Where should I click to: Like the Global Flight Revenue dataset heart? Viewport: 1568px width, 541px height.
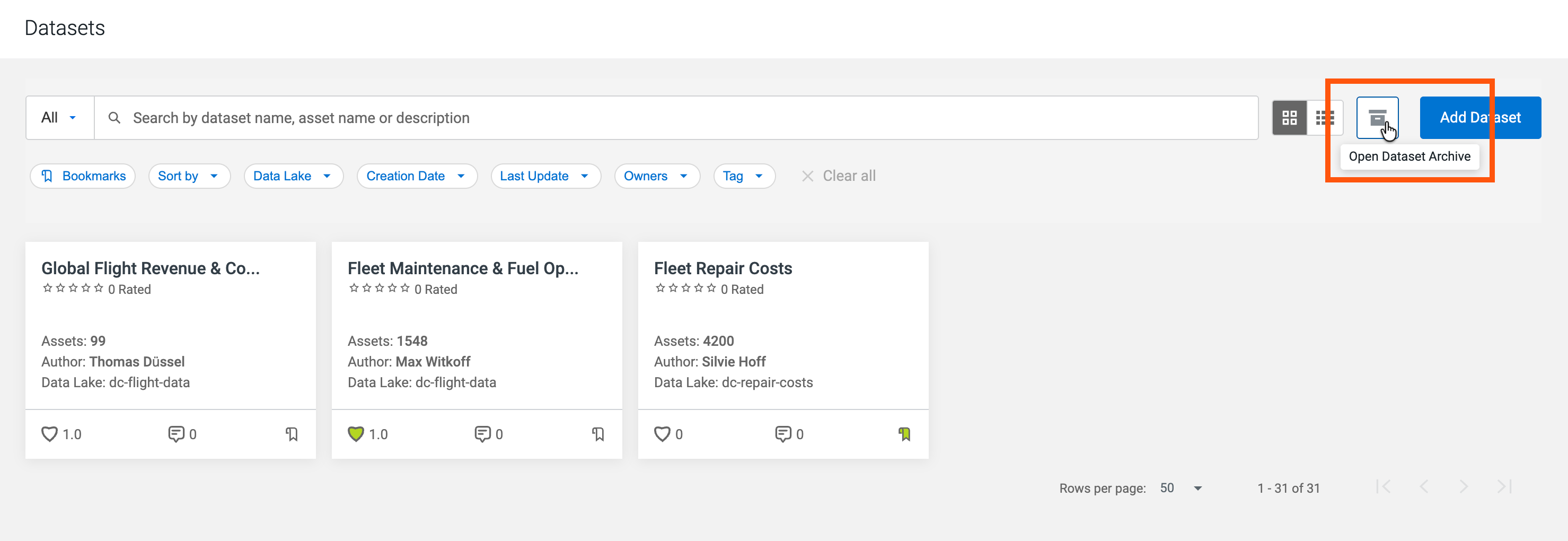click(49, 434)
